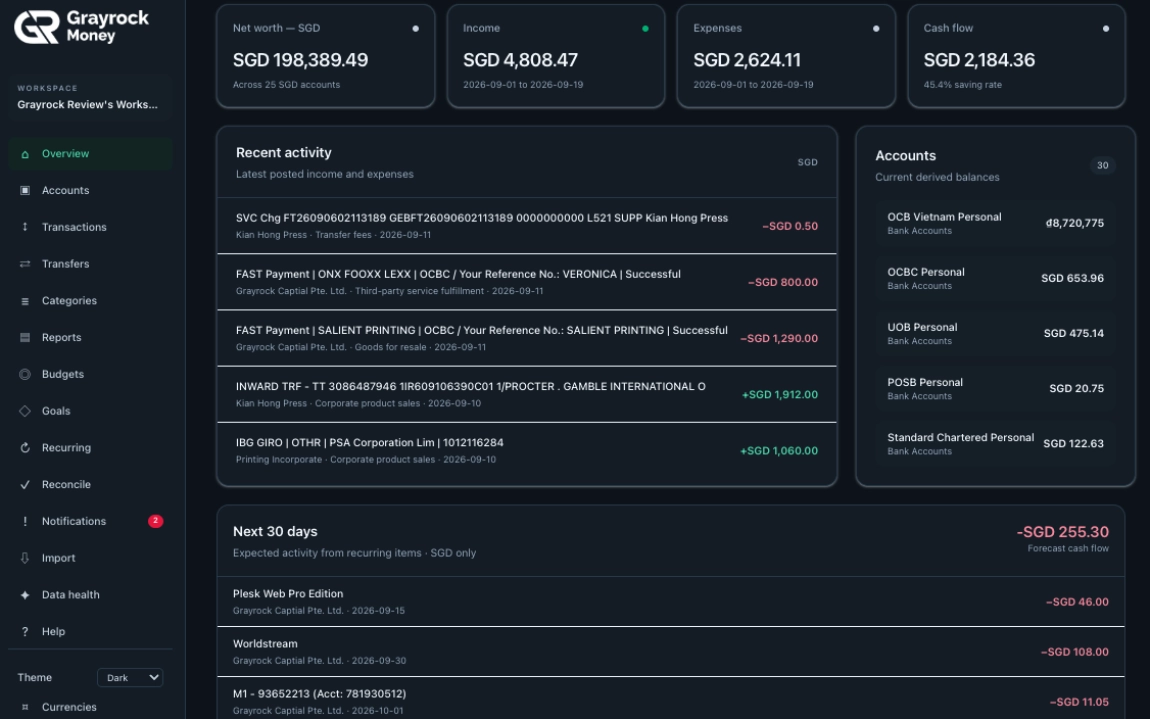Open Currencies in the sidebar

click(x=90, y=707)
